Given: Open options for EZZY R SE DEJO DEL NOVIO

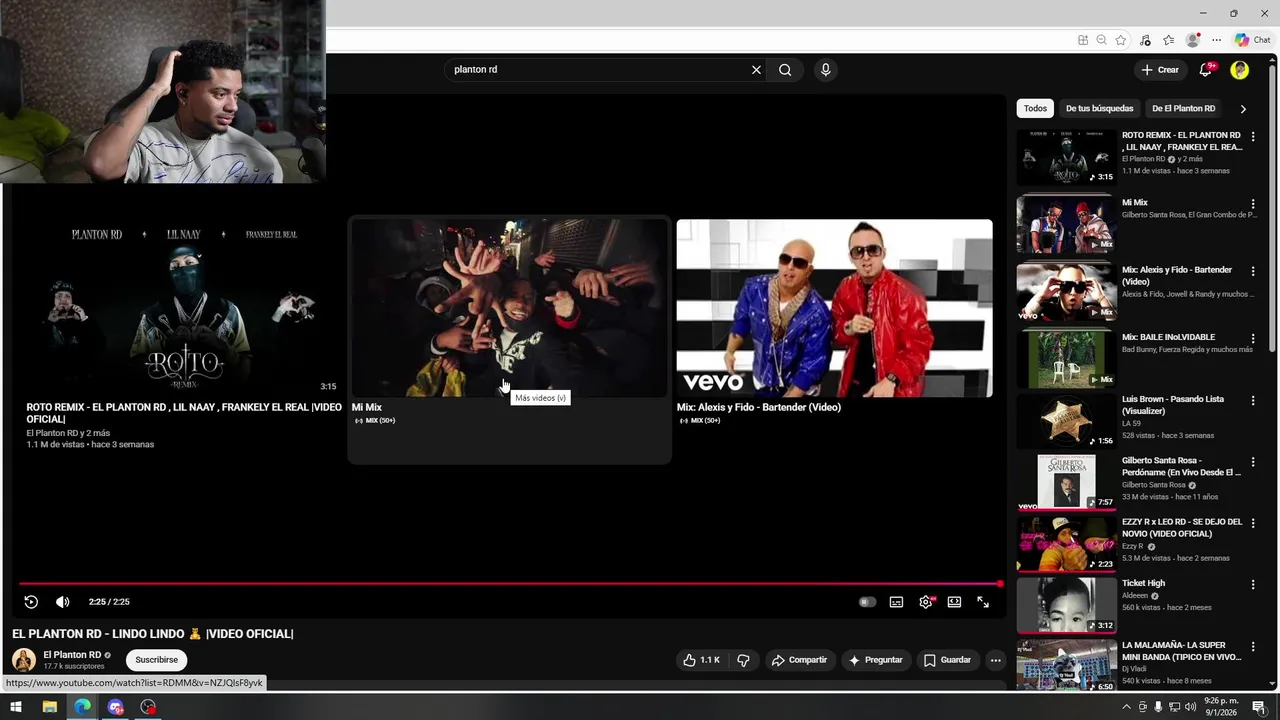Looking at the screenshot, I should [1253, 523].
